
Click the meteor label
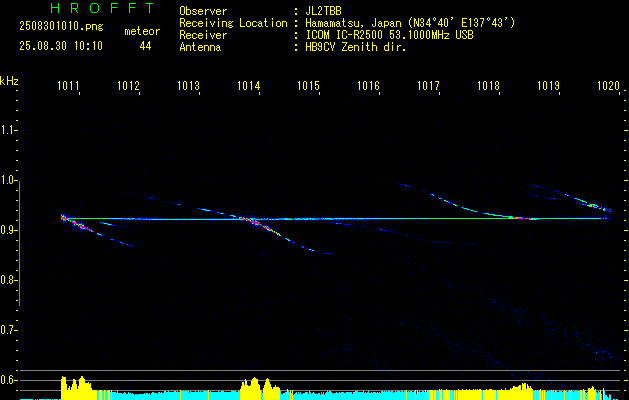(x=142, y=31)
